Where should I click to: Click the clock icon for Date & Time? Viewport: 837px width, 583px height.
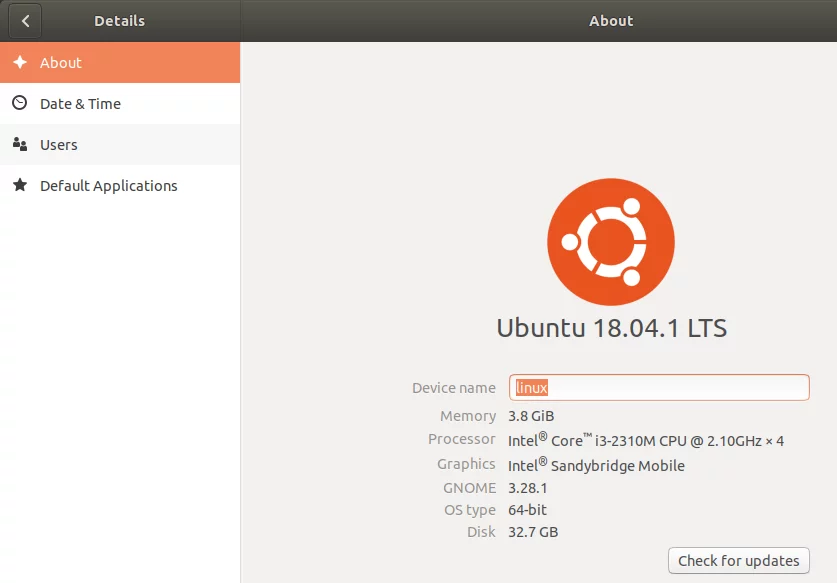pyautogui.click(x=20, y=103)
